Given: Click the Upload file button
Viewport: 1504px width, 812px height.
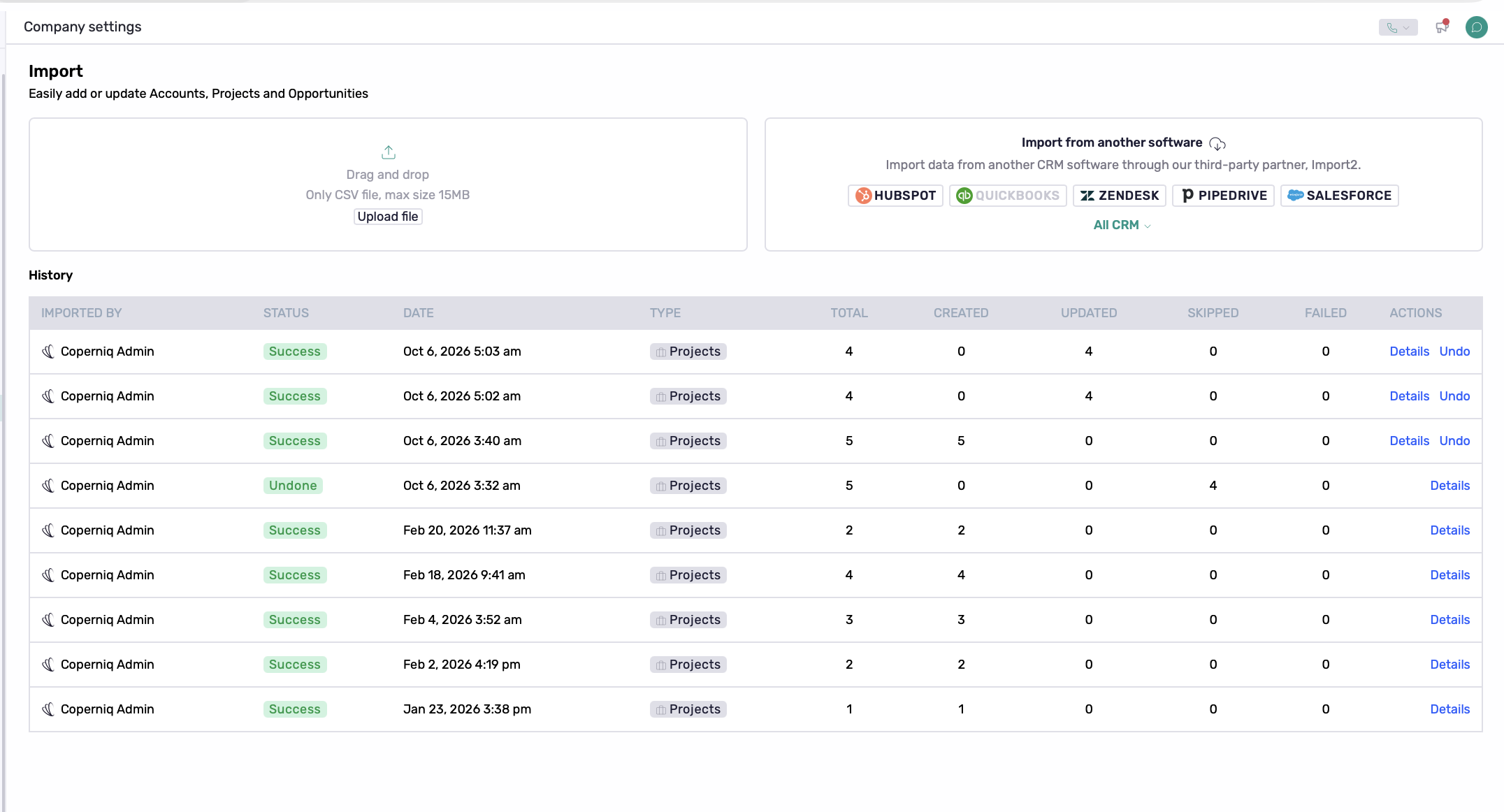Looking at the screenshot, I should [x=388, y=217].
